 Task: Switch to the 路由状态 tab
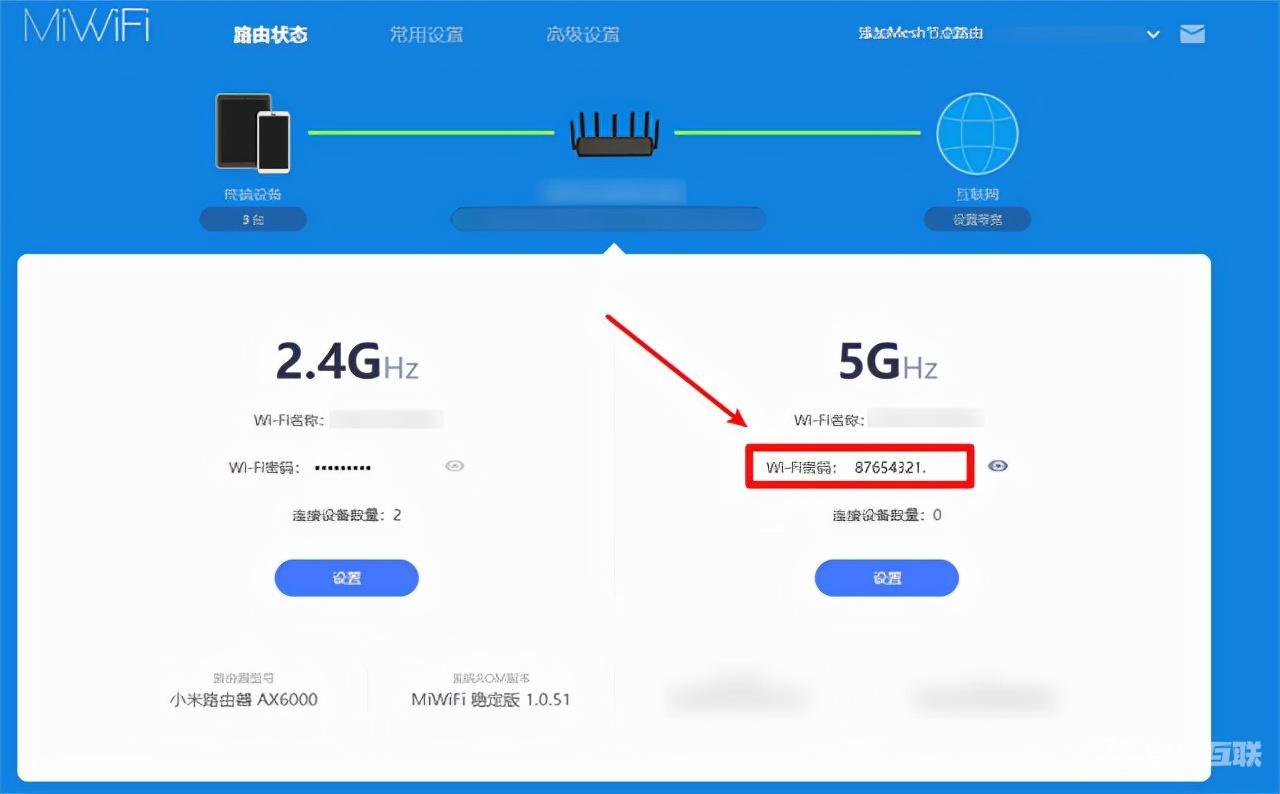[270, 34]
